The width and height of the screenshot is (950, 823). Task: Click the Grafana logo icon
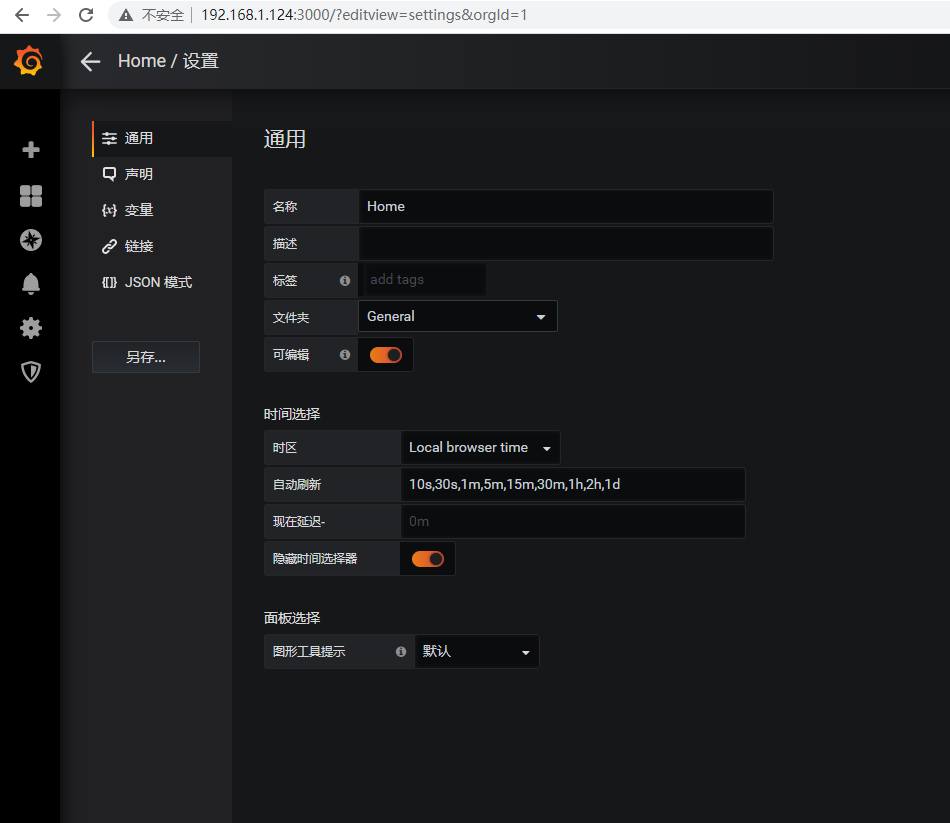tap(28, 61)
